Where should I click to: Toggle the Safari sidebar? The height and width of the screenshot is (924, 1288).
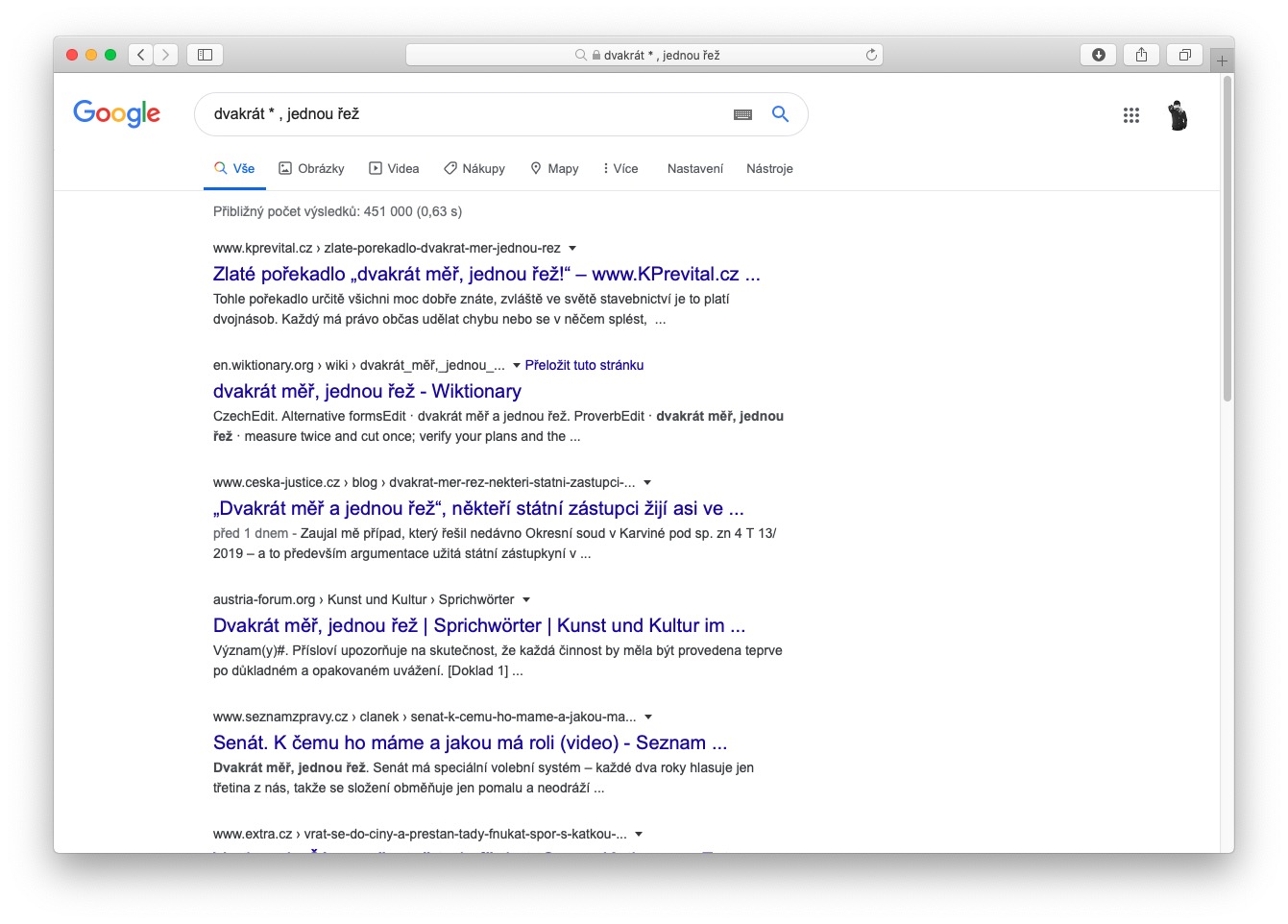click(205, 55)
